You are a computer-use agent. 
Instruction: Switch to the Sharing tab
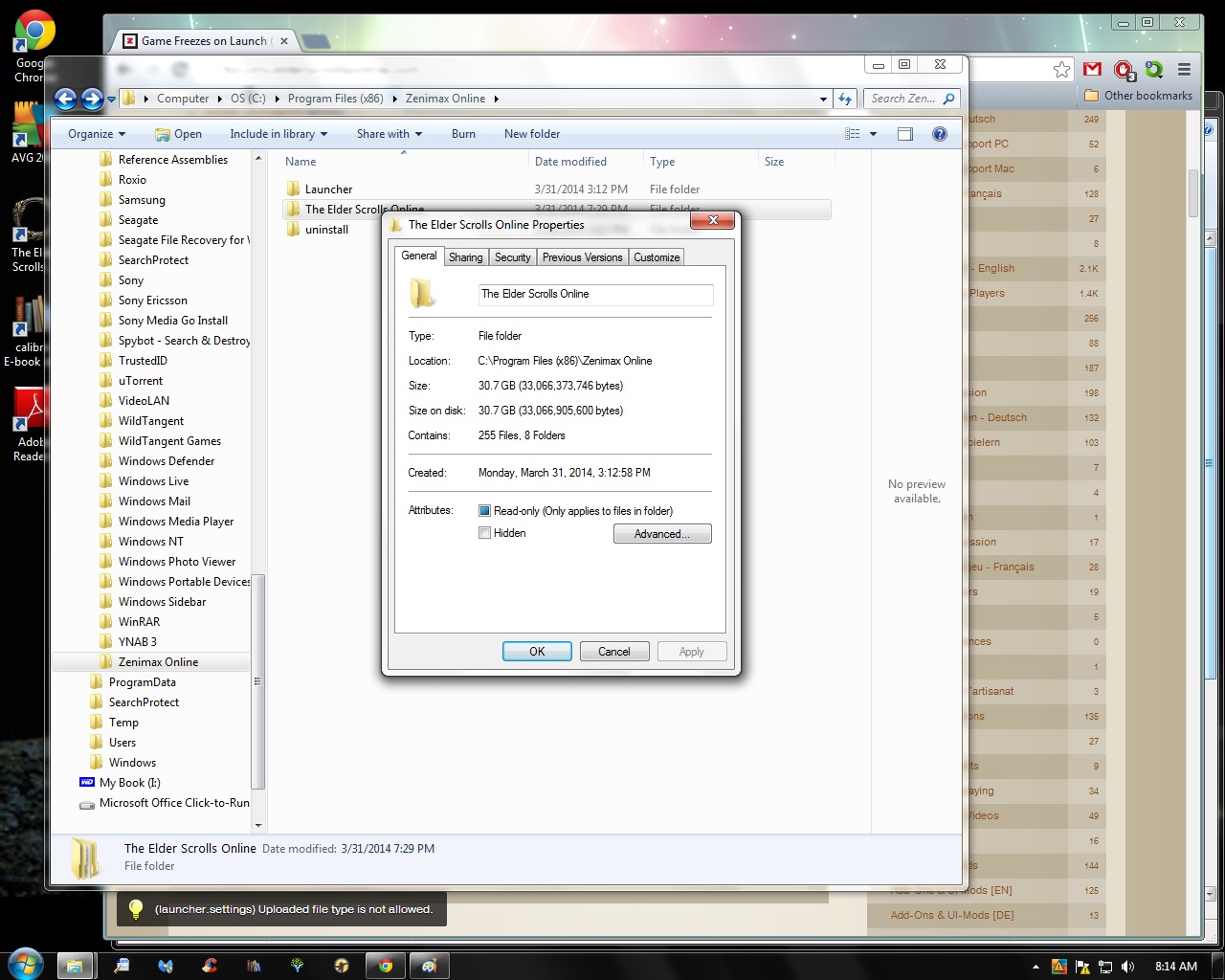pos(465,257)
